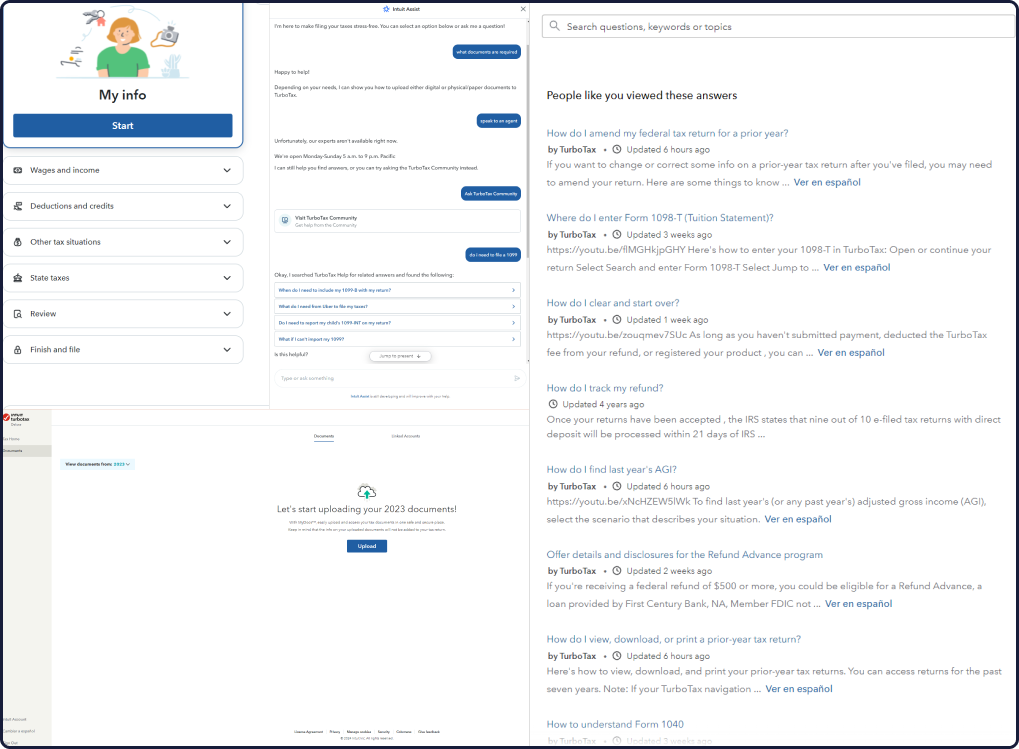The width and height of the screenshot is (1019, 749).
Task: Click 'Ver en español' under amend return answer
Action: click(x=827, y=183)
